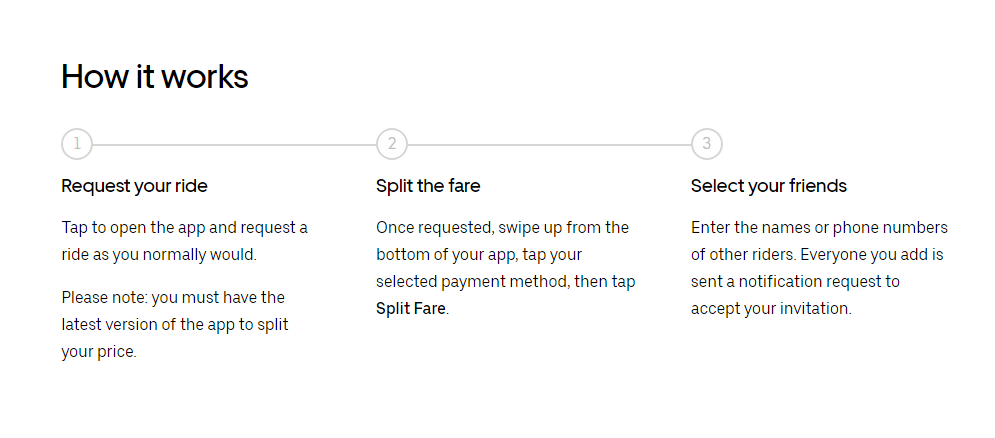
Task: Click the "Enter the names or phone numbers" line
Action: pyautogui.click(x=819, y=228)
